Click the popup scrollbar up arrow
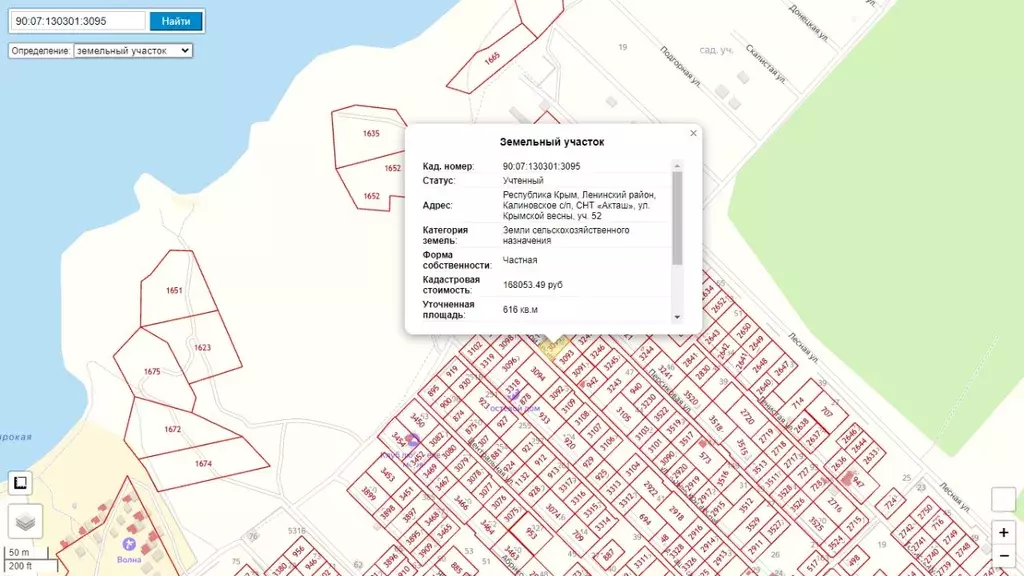The width and height of the screenshot is (1024, 576). 677,166
